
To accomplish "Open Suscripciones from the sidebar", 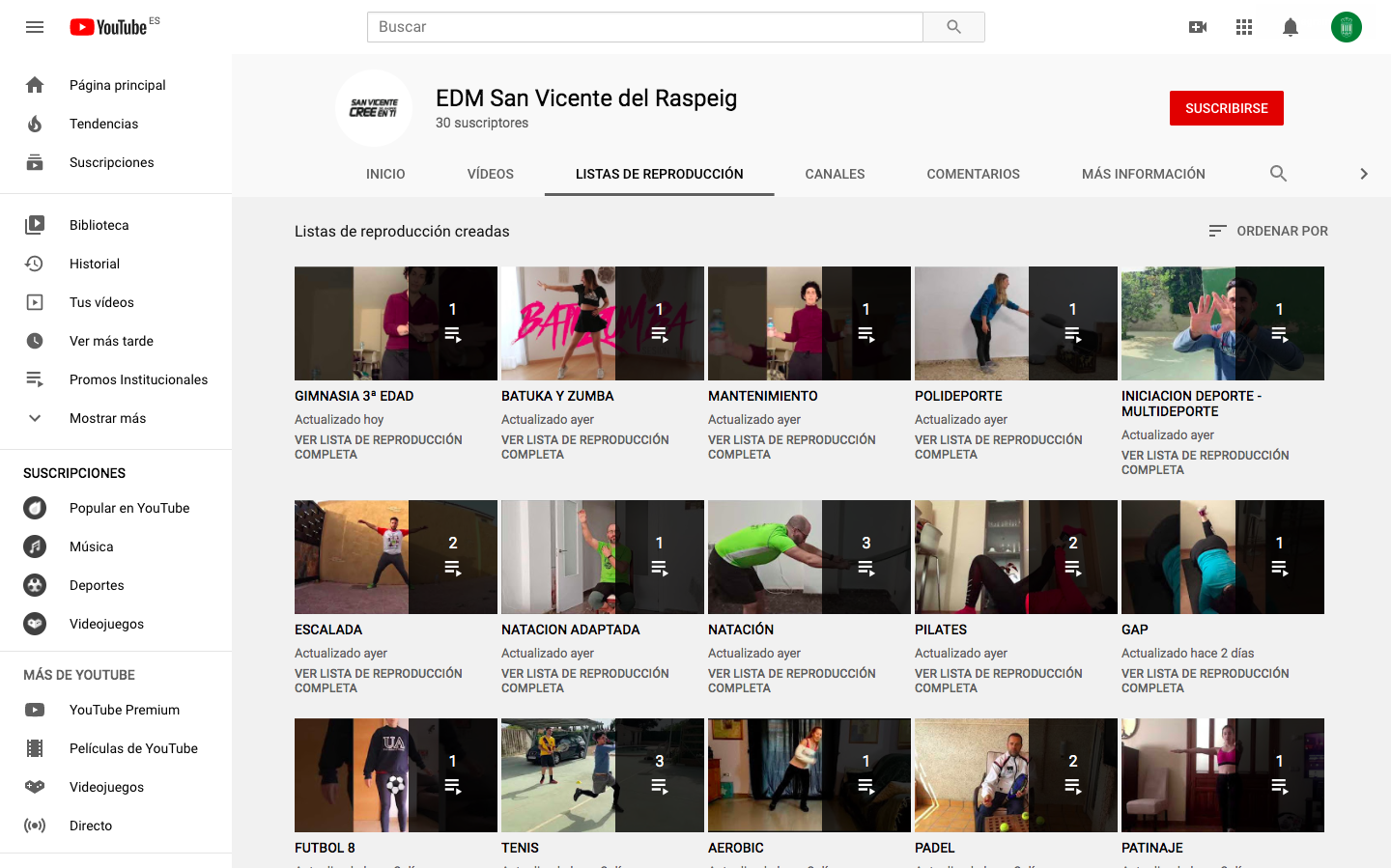I will point(116,162).
